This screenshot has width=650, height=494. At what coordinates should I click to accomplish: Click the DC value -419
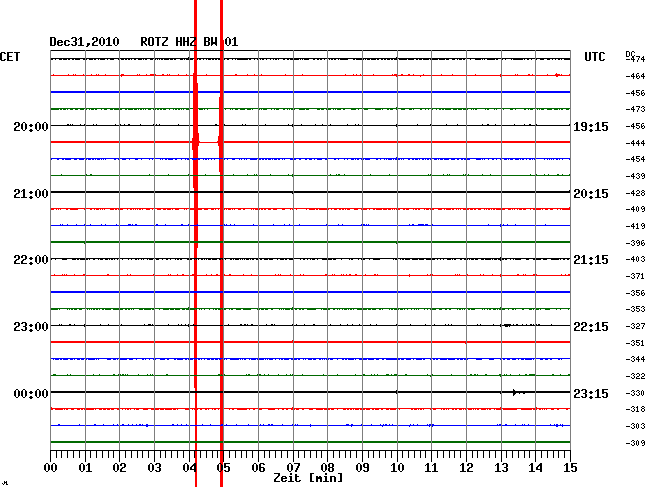tap(635, 227)
